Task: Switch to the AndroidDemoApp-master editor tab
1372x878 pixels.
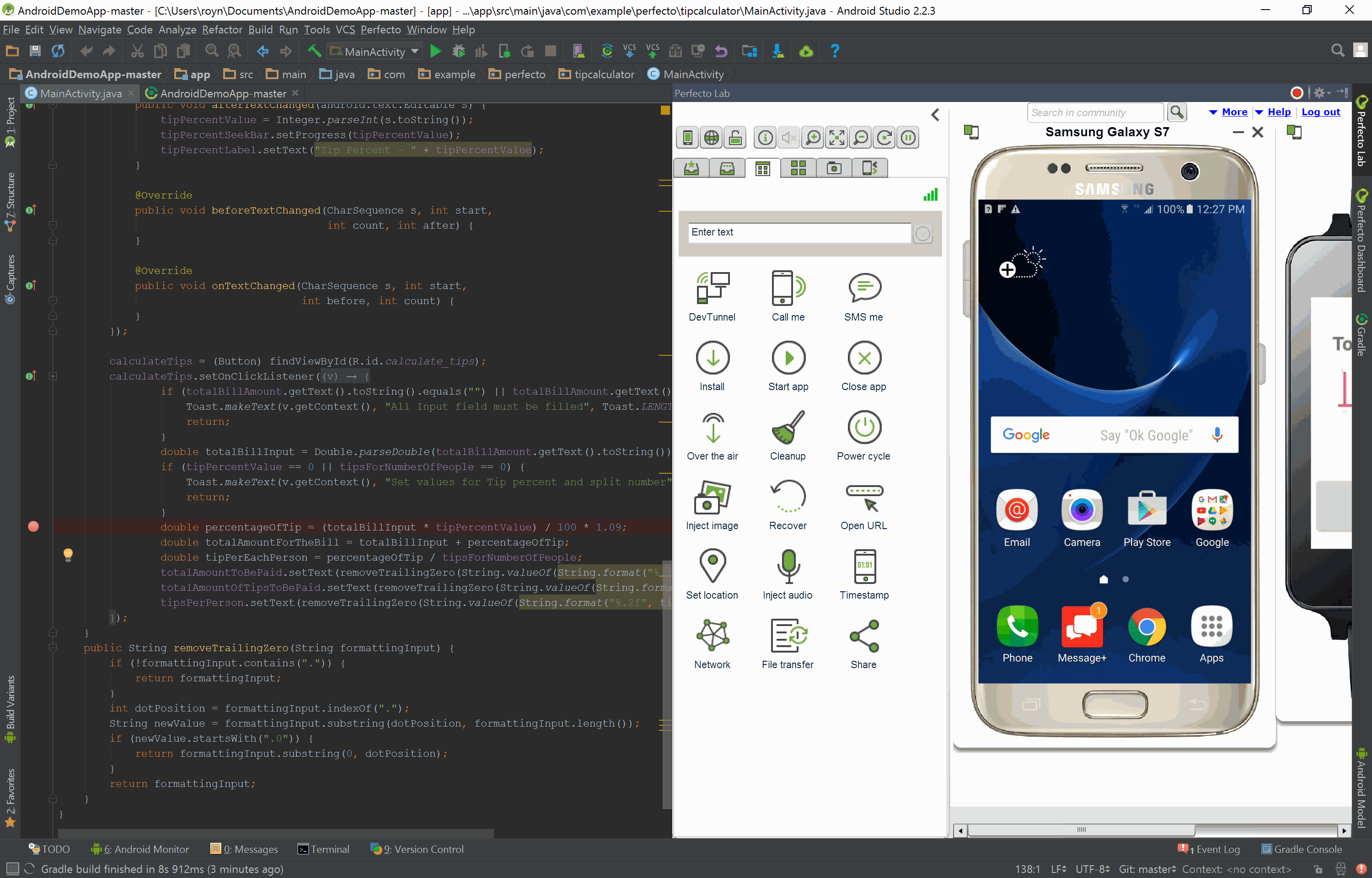Action: pos(222,93)
